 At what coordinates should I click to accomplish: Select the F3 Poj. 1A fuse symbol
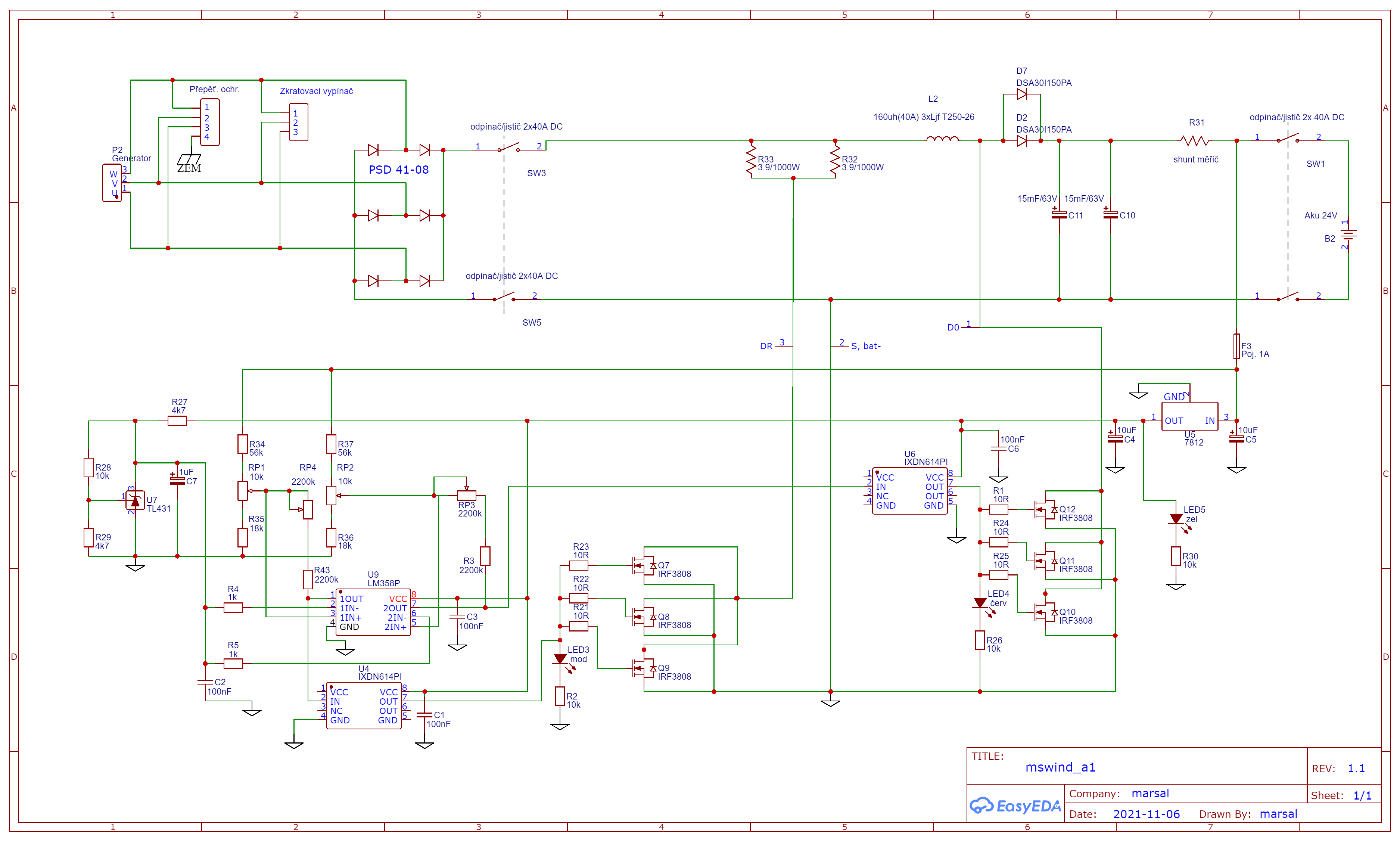pos(1237,346)
